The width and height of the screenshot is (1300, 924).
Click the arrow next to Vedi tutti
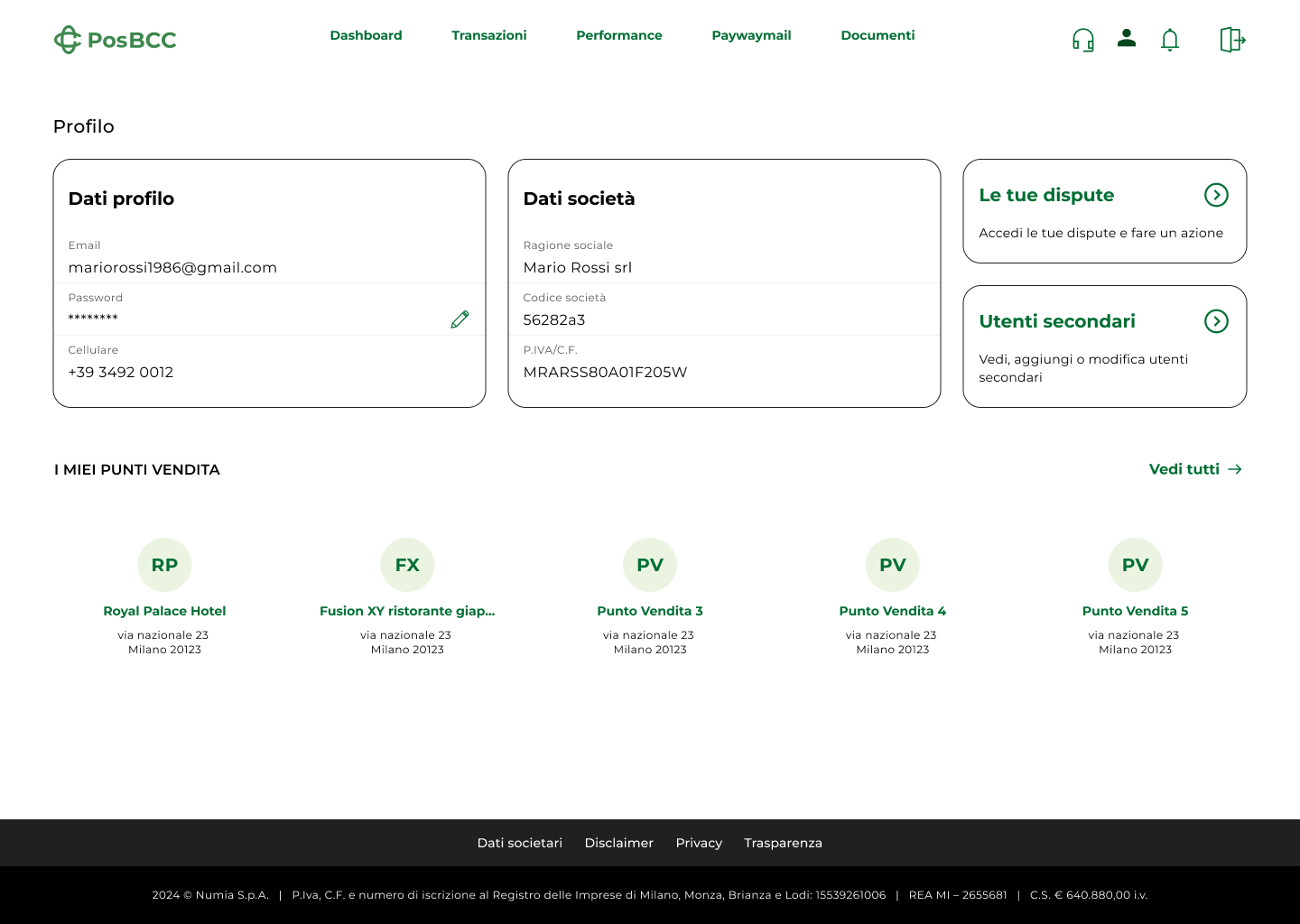point(1236,469)
